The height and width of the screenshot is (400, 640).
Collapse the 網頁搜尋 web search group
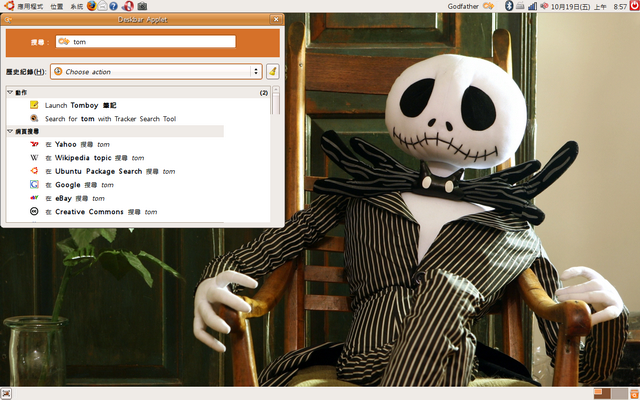[11, 131]
